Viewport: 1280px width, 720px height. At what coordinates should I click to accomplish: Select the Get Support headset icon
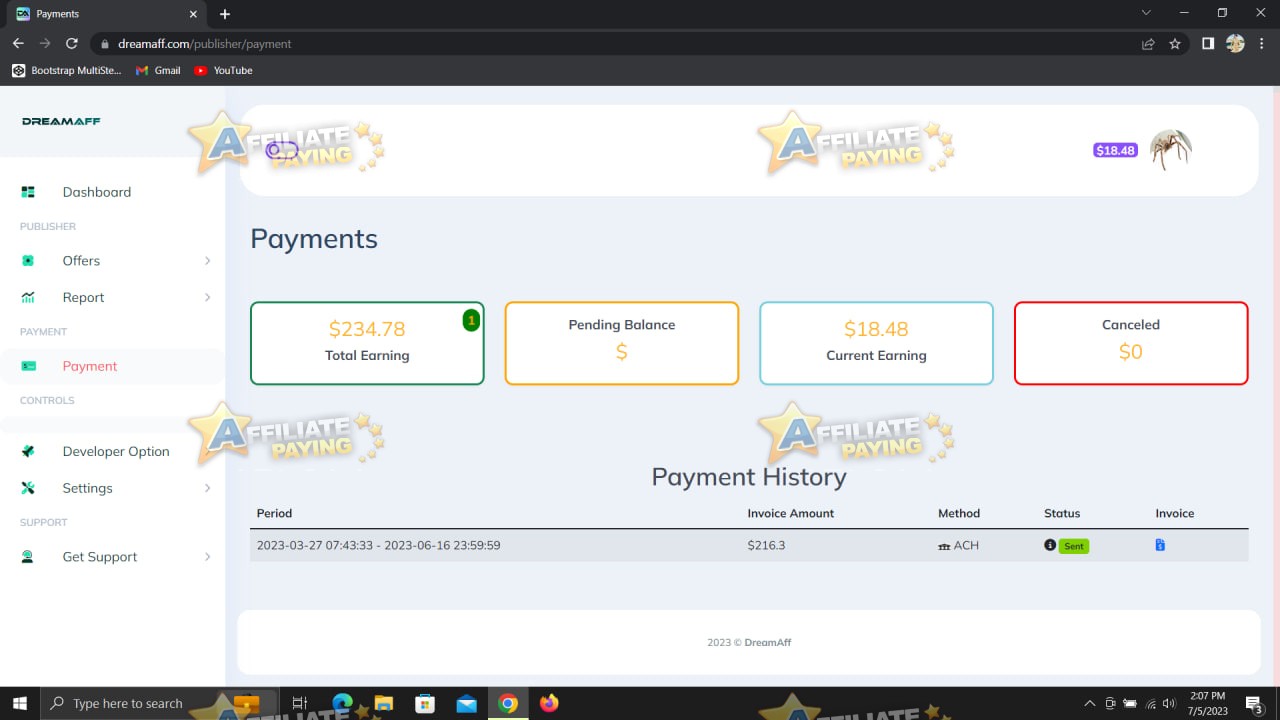[x=30, y=556]
